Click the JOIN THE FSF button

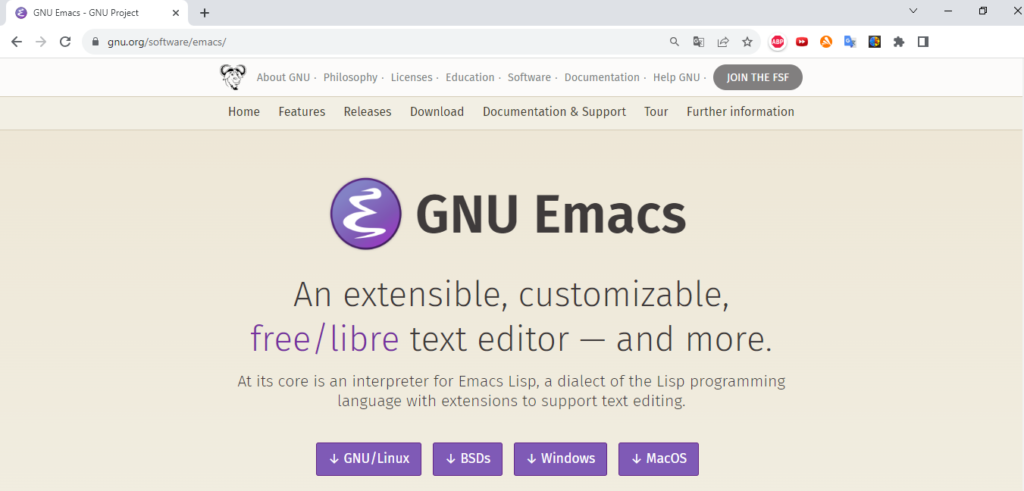[758, 77]
